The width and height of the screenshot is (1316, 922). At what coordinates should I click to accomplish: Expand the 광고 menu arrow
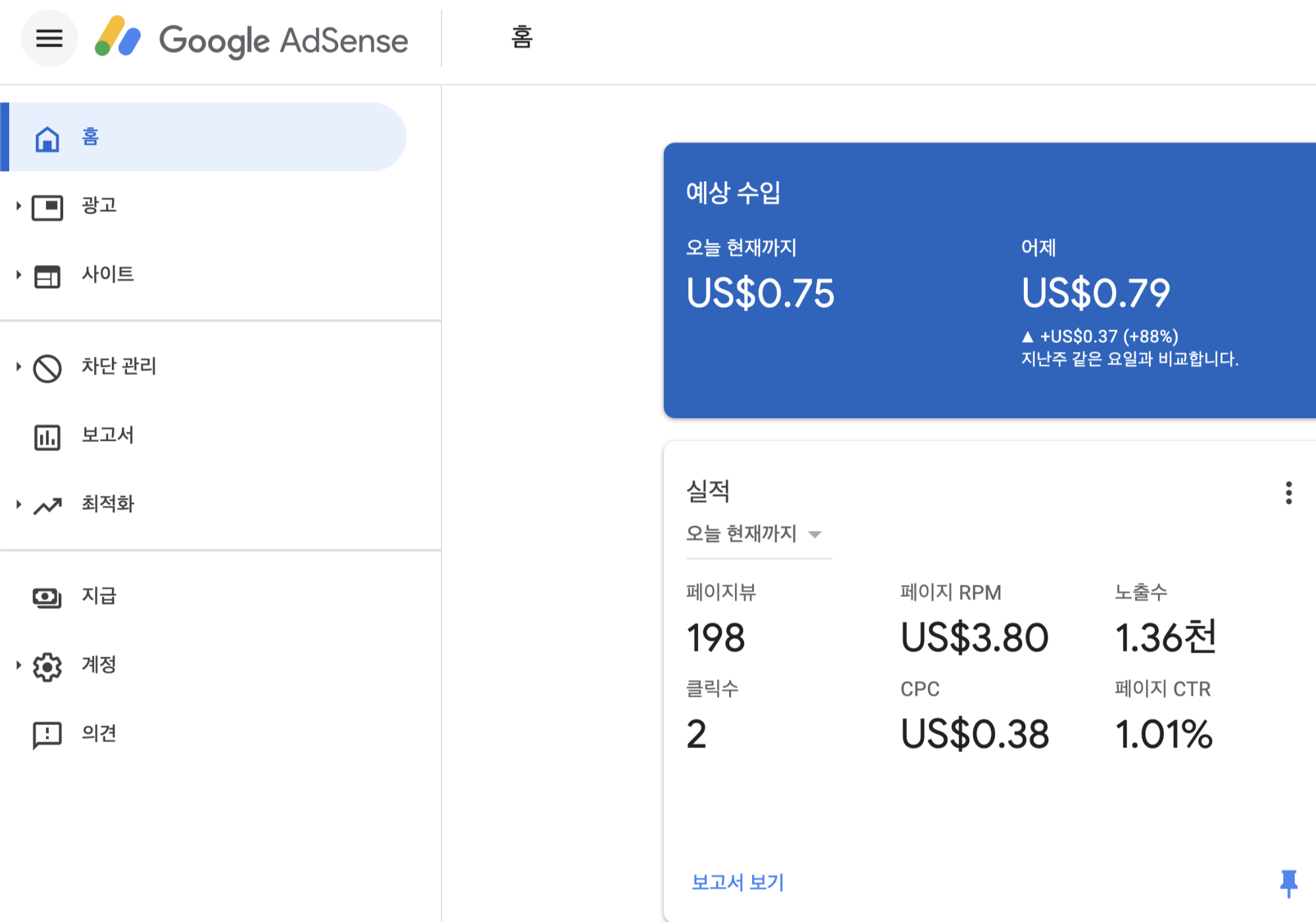pos(18,206)
